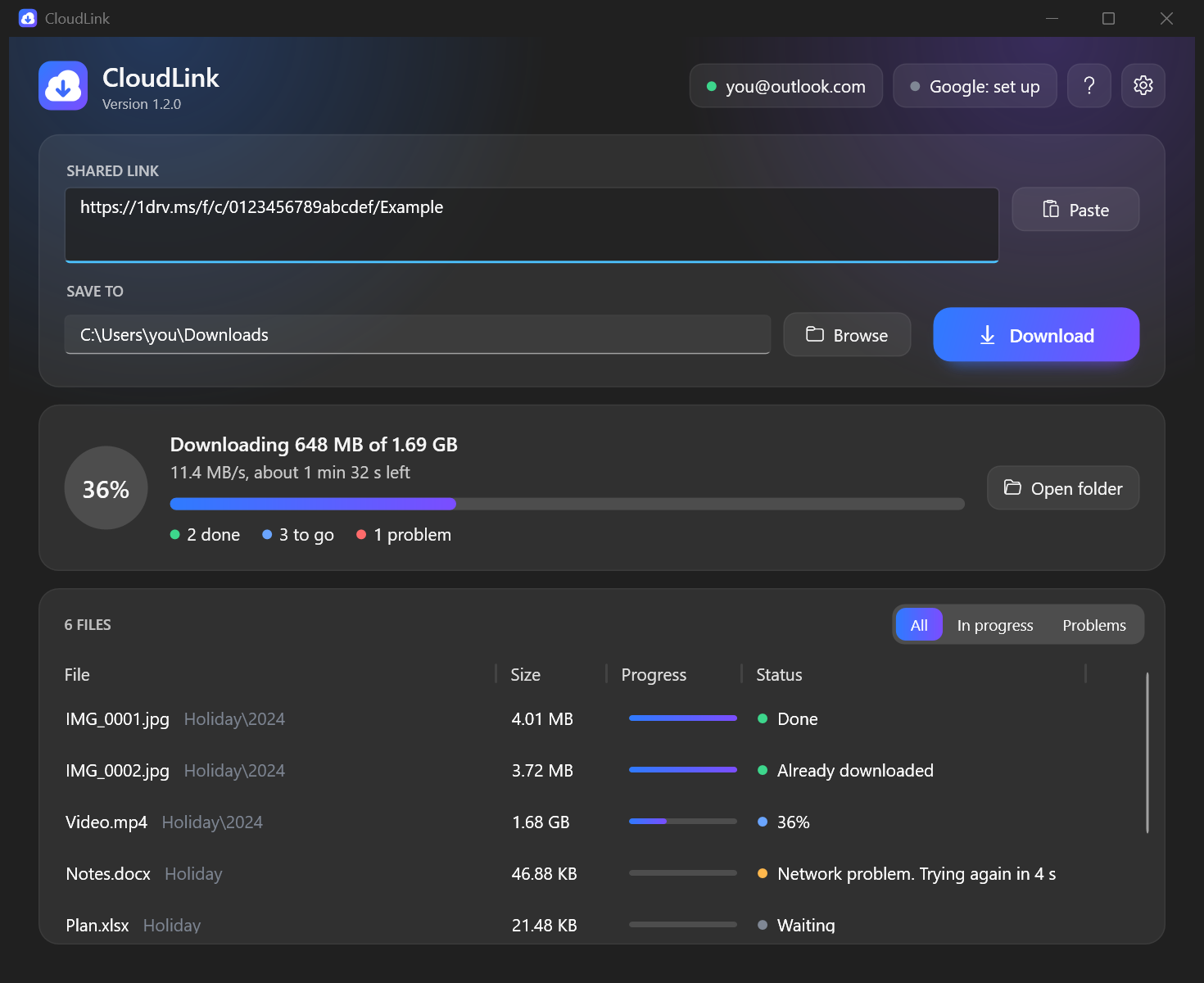Image resolution: width=1204 pixels, height=983 pixels.
Task: Select the Plan.xlsx file name
Action: coord(97,926)
